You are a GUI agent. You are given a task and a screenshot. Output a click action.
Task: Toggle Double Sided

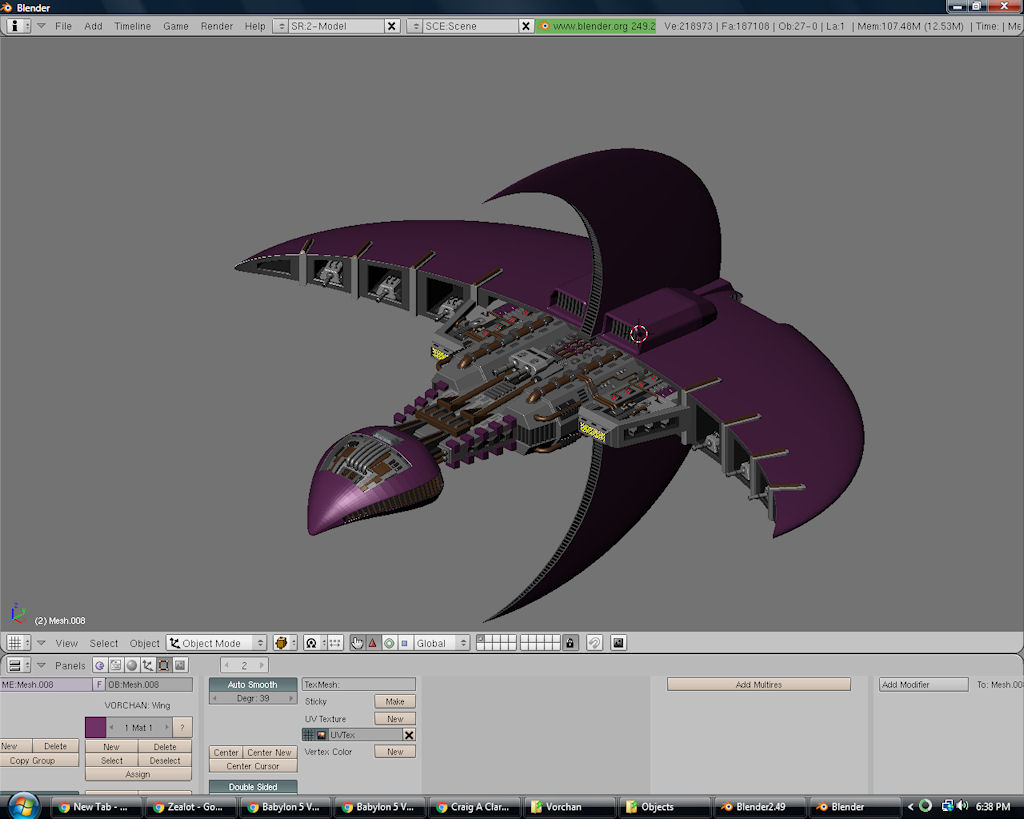(253, 787)
